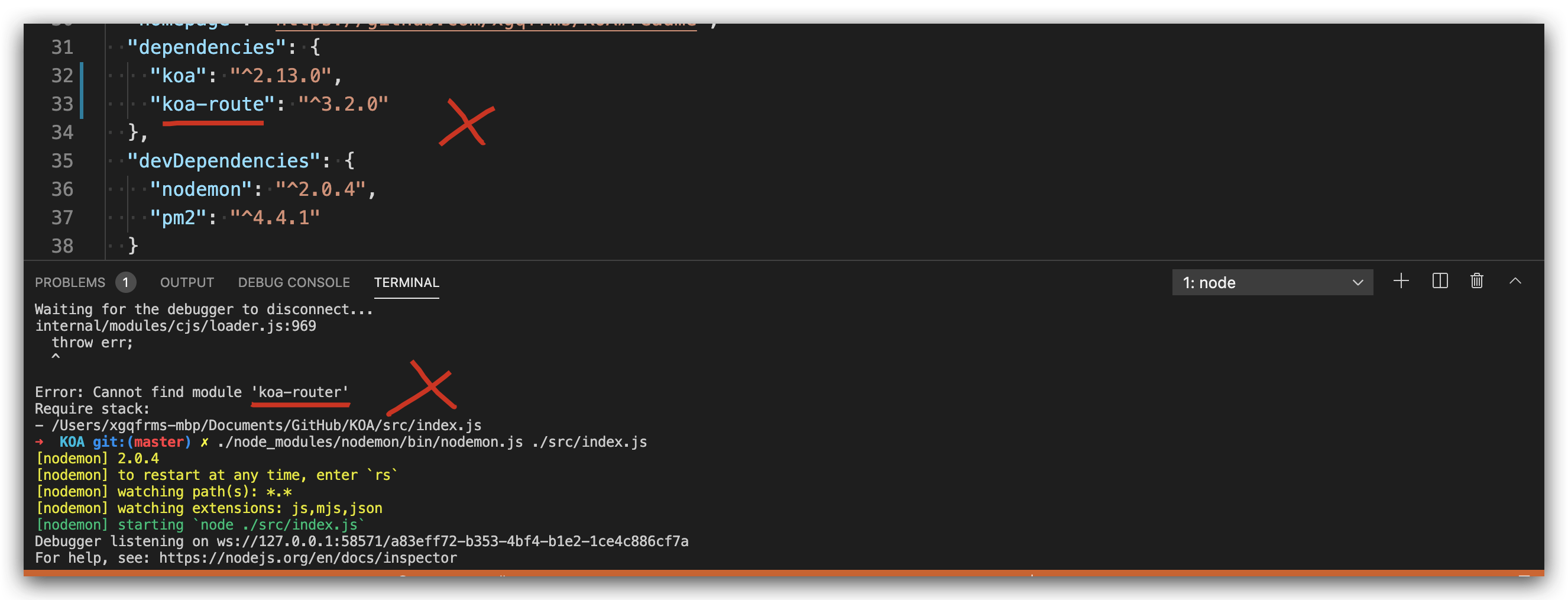The width and height of the screenshot is (1568, 600).
Task: Click the "^4.4.1" version value
Action: [275, 218]
